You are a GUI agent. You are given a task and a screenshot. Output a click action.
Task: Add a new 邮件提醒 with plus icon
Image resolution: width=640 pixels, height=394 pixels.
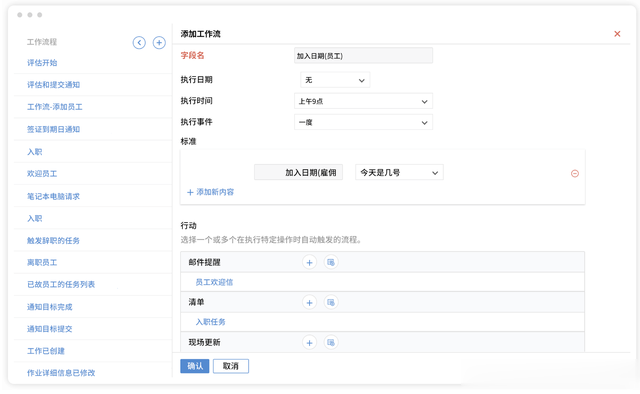pos(309,263)
